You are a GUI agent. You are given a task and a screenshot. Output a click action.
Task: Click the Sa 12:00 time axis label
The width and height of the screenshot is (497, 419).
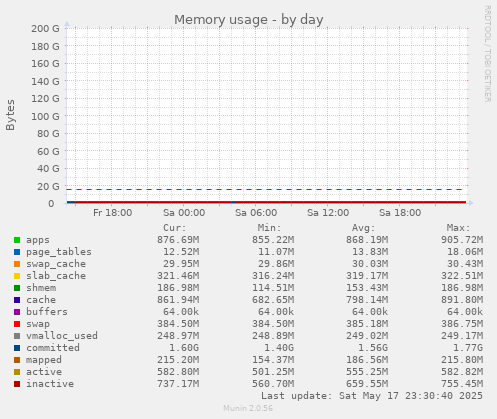[x=328, y=213]
